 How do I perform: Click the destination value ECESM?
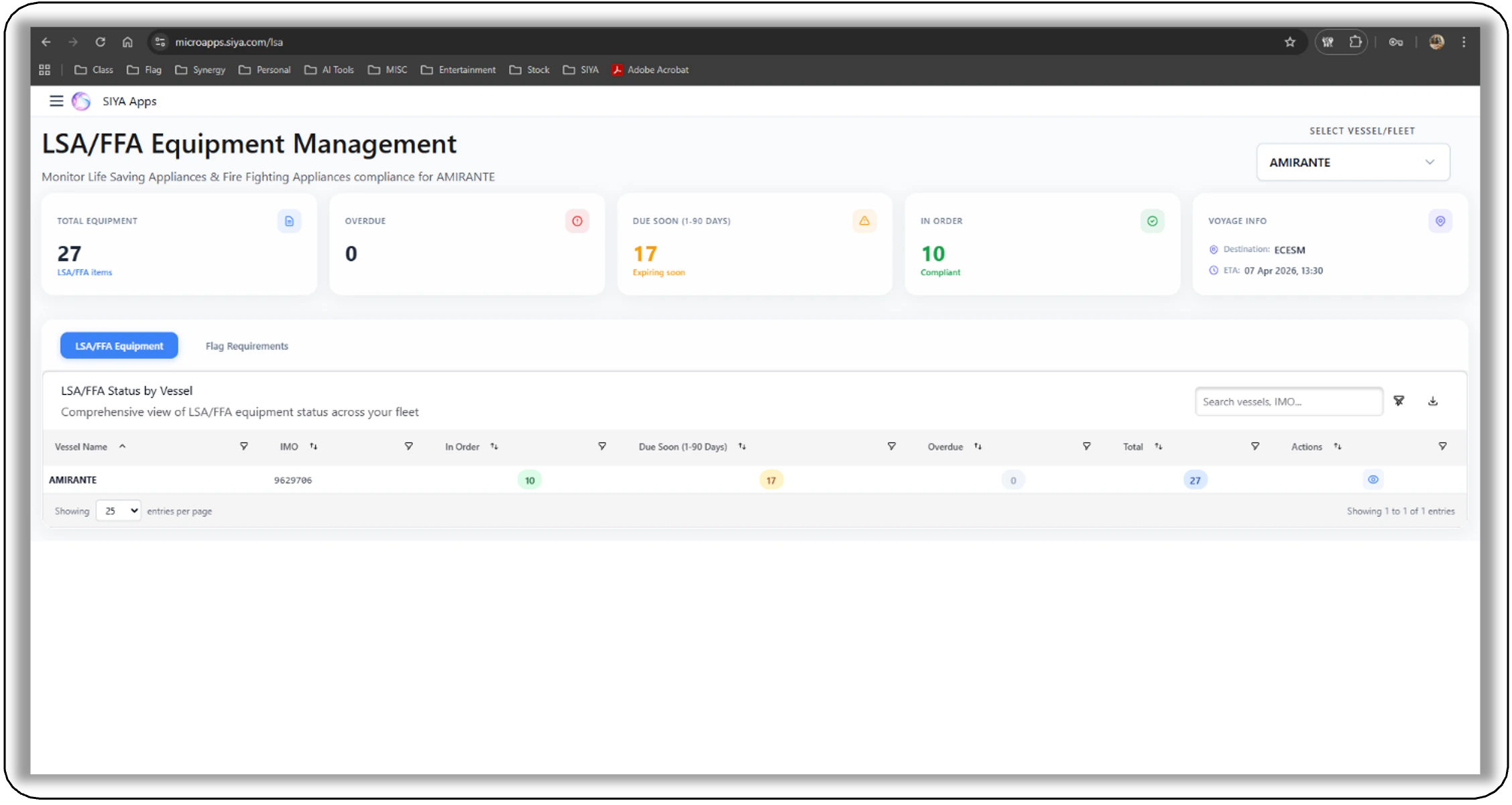1289,250
